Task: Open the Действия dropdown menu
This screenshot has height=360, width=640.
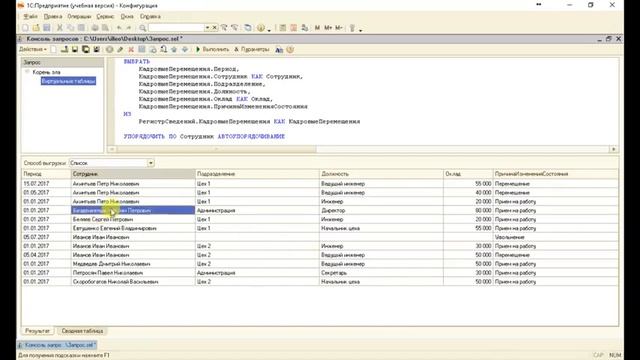Action: [33, 49]
